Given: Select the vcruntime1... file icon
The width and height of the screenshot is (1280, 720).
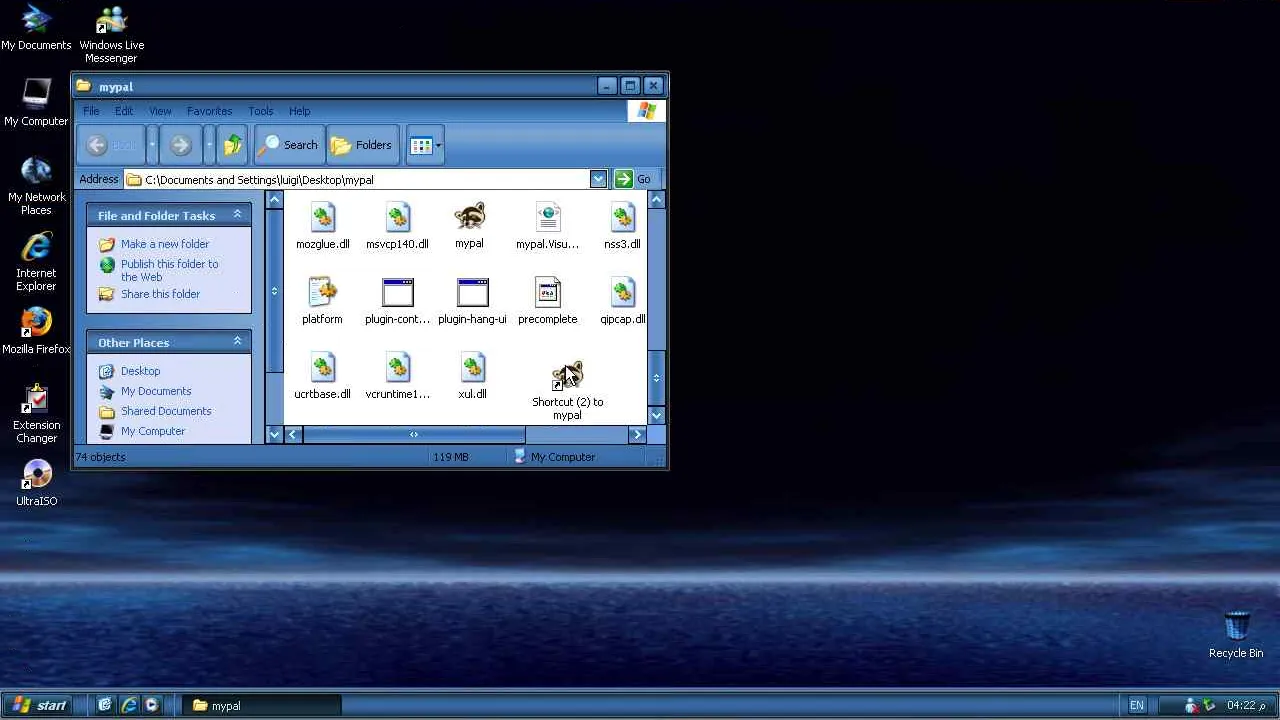Looking at the screenshot, I should click(397, 367).
